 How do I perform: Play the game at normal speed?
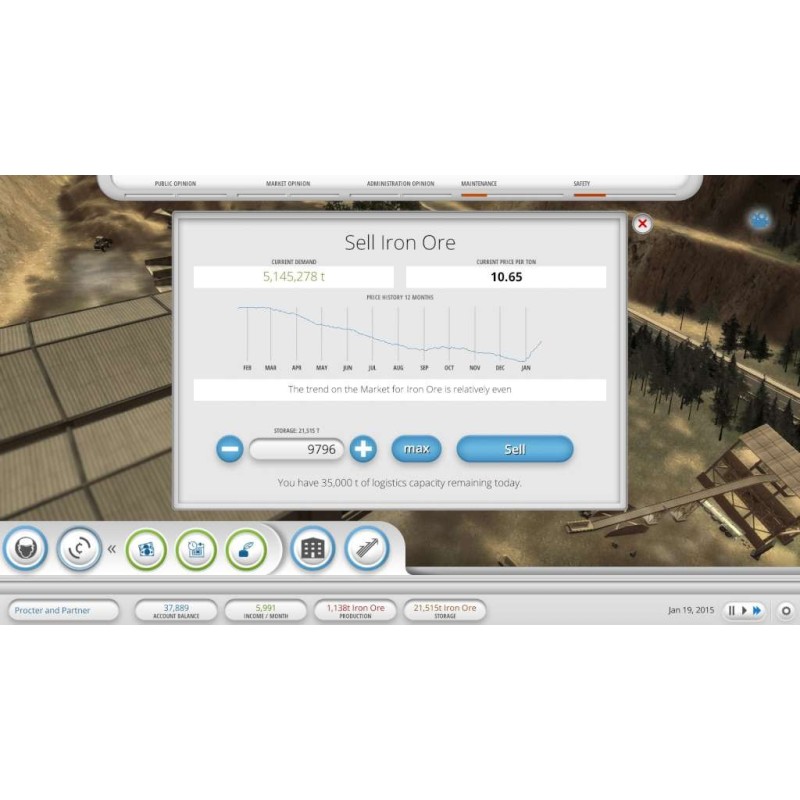coord(744,610)
